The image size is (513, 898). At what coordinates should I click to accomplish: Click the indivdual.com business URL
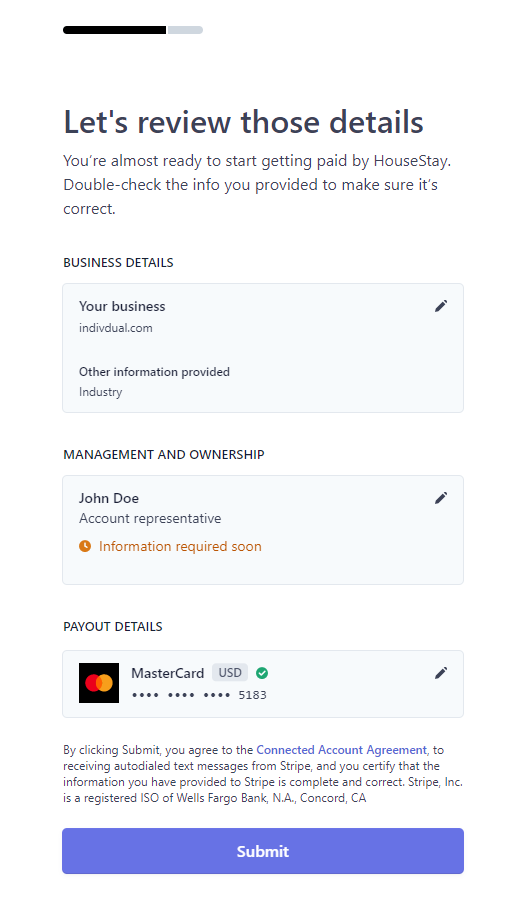point(116,328)
